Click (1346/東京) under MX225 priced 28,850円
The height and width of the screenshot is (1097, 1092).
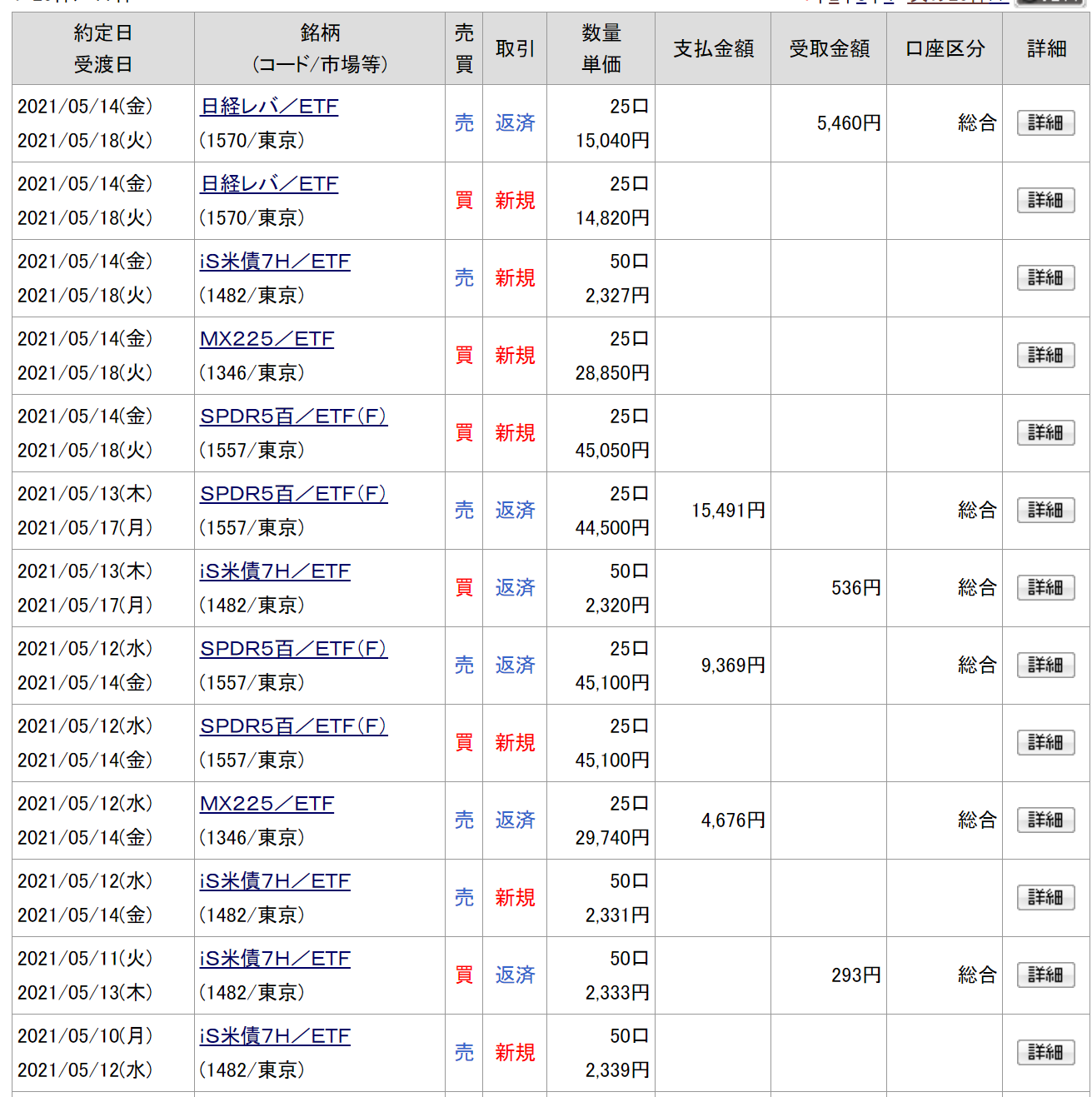coord(252,373)
